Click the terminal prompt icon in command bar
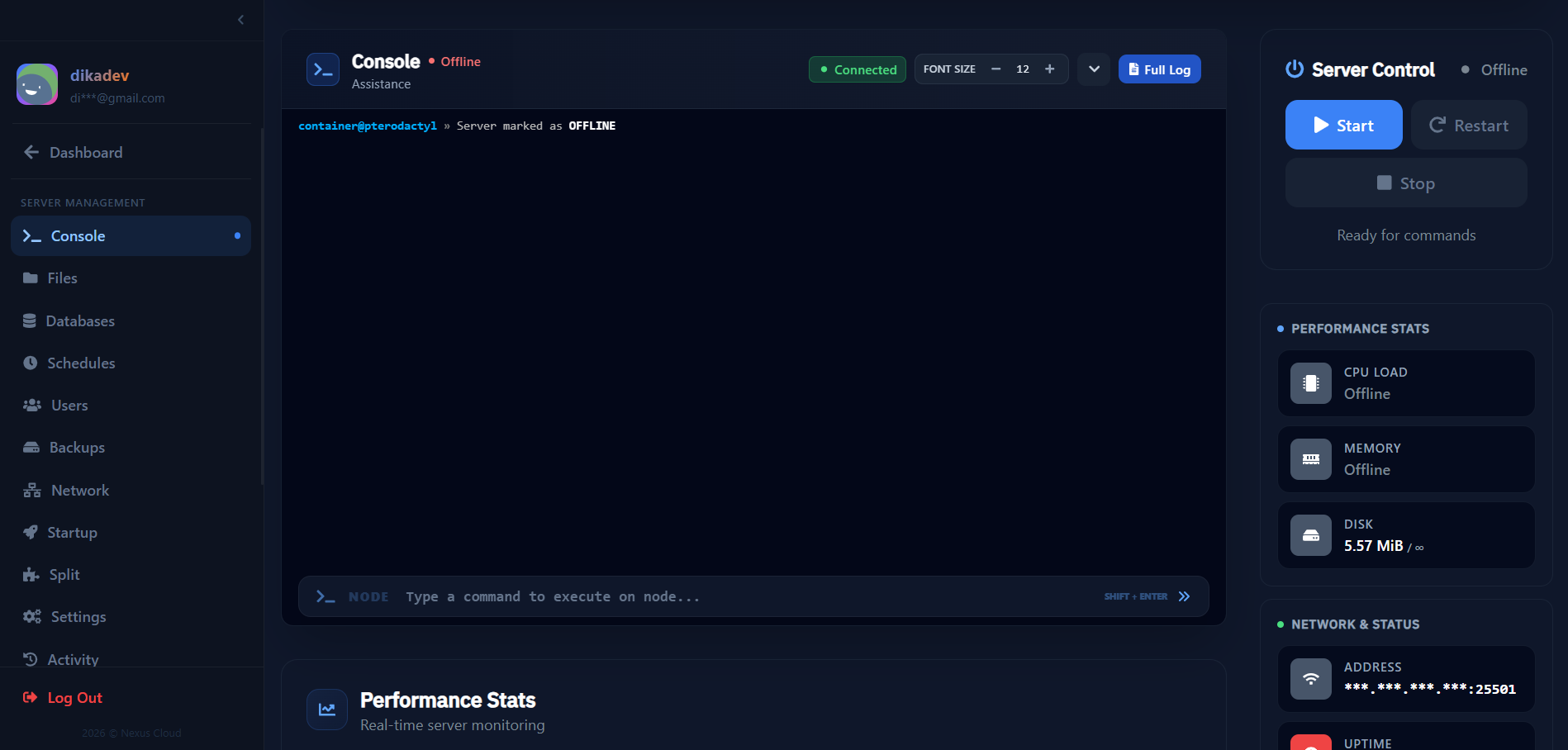This screenshot has height=750, width=1568. point(325,596)
